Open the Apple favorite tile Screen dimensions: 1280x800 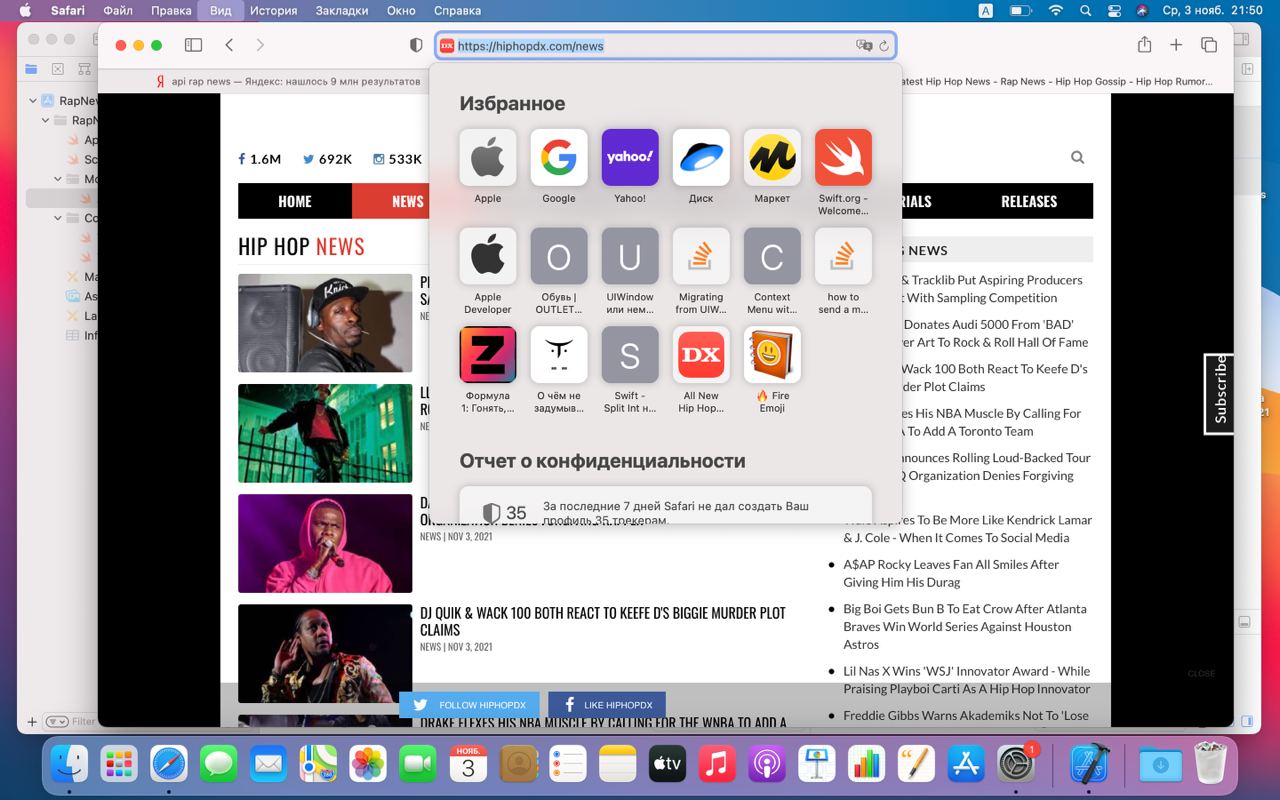point(488,157)
